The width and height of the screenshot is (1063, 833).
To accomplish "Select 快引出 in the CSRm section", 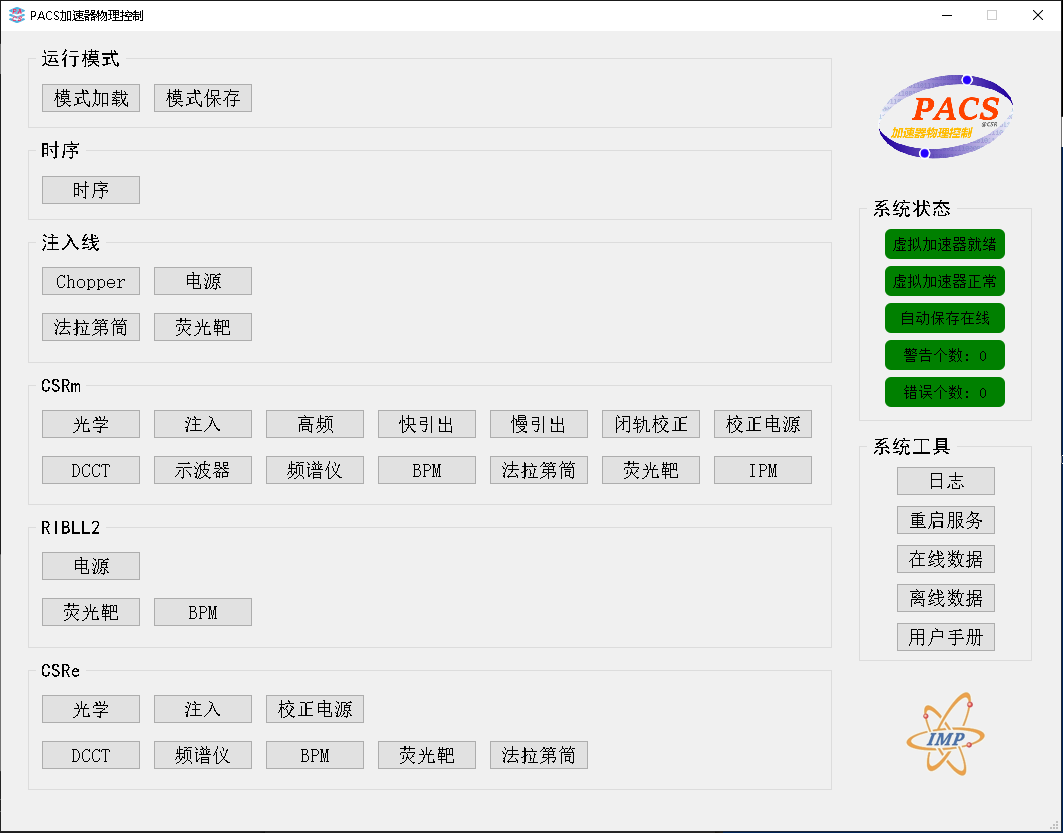I will pyautogui.click(x=427, y=424).
